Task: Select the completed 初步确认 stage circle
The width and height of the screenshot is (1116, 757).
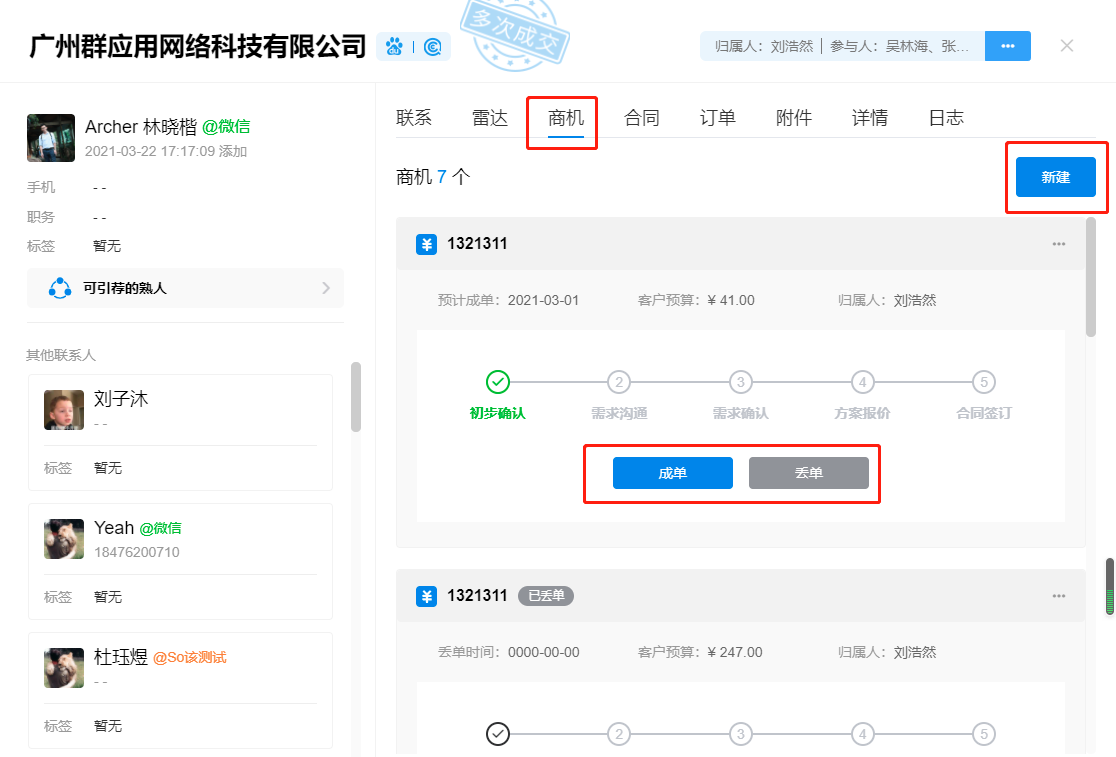Action: pos(498,382)
